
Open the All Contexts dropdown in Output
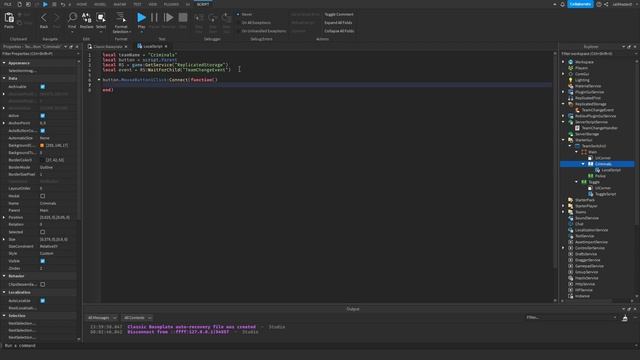(x=138, y=318)
